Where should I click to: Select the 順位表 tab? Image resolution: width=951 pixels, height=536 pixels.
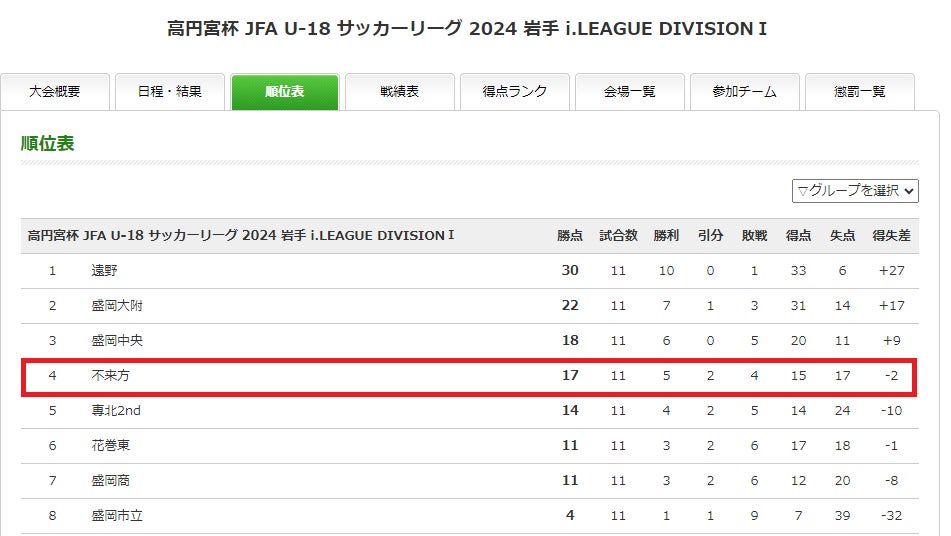(285, 92)
